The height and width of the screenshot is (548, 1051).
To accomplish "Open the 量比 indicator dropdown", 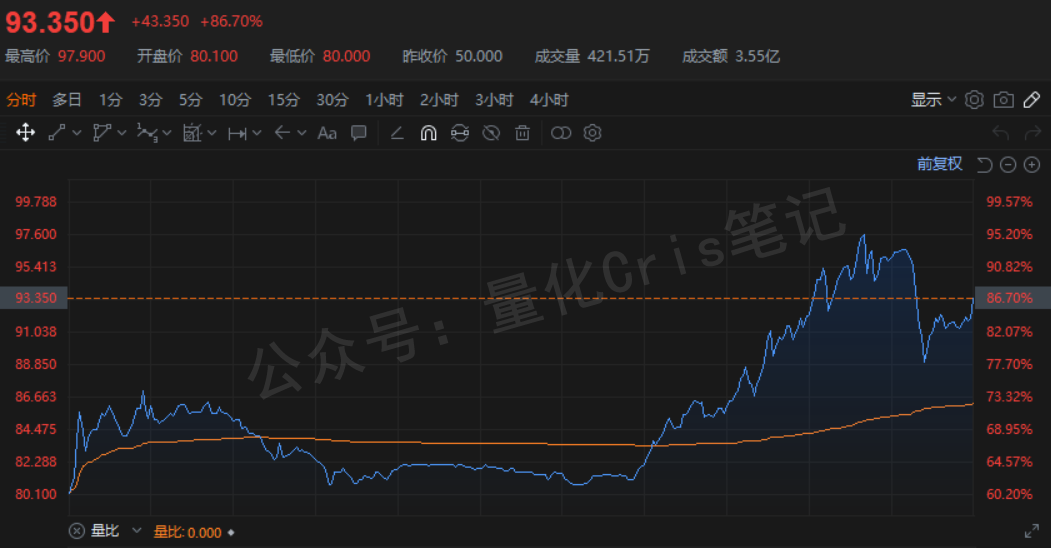I will tap(137, 531).
